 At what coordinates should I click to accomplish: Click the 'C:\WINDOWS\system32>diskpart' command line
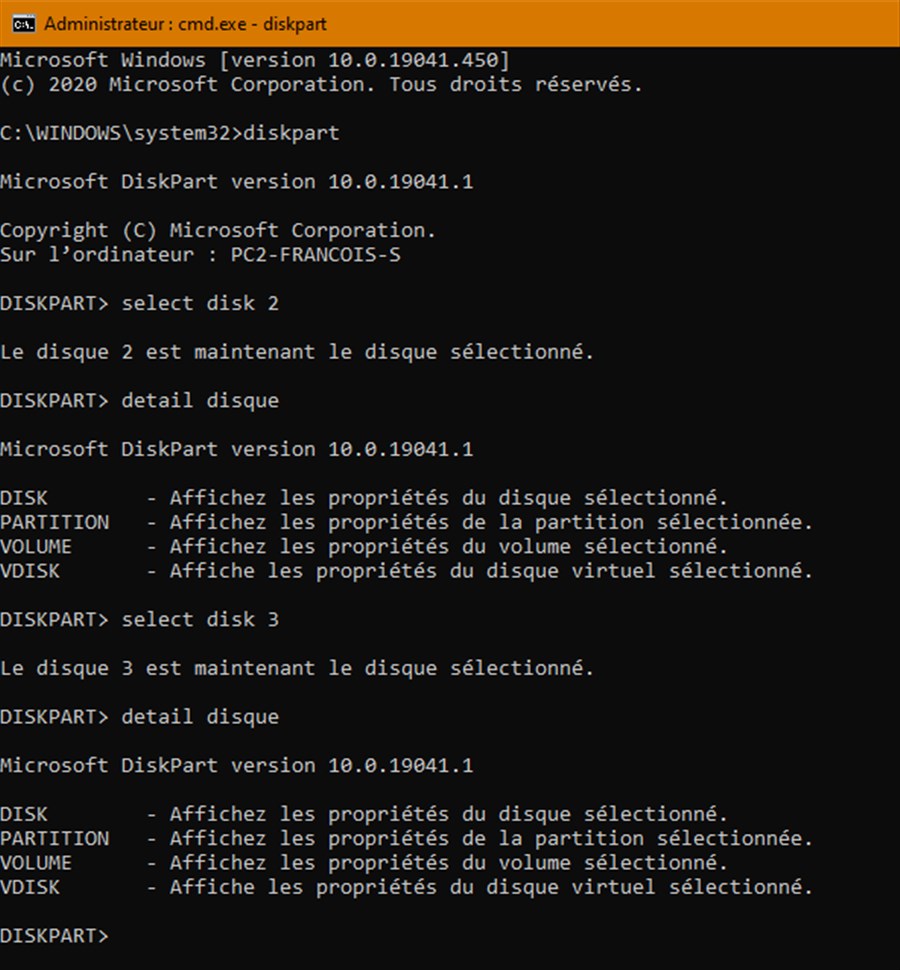pos(169,133)
